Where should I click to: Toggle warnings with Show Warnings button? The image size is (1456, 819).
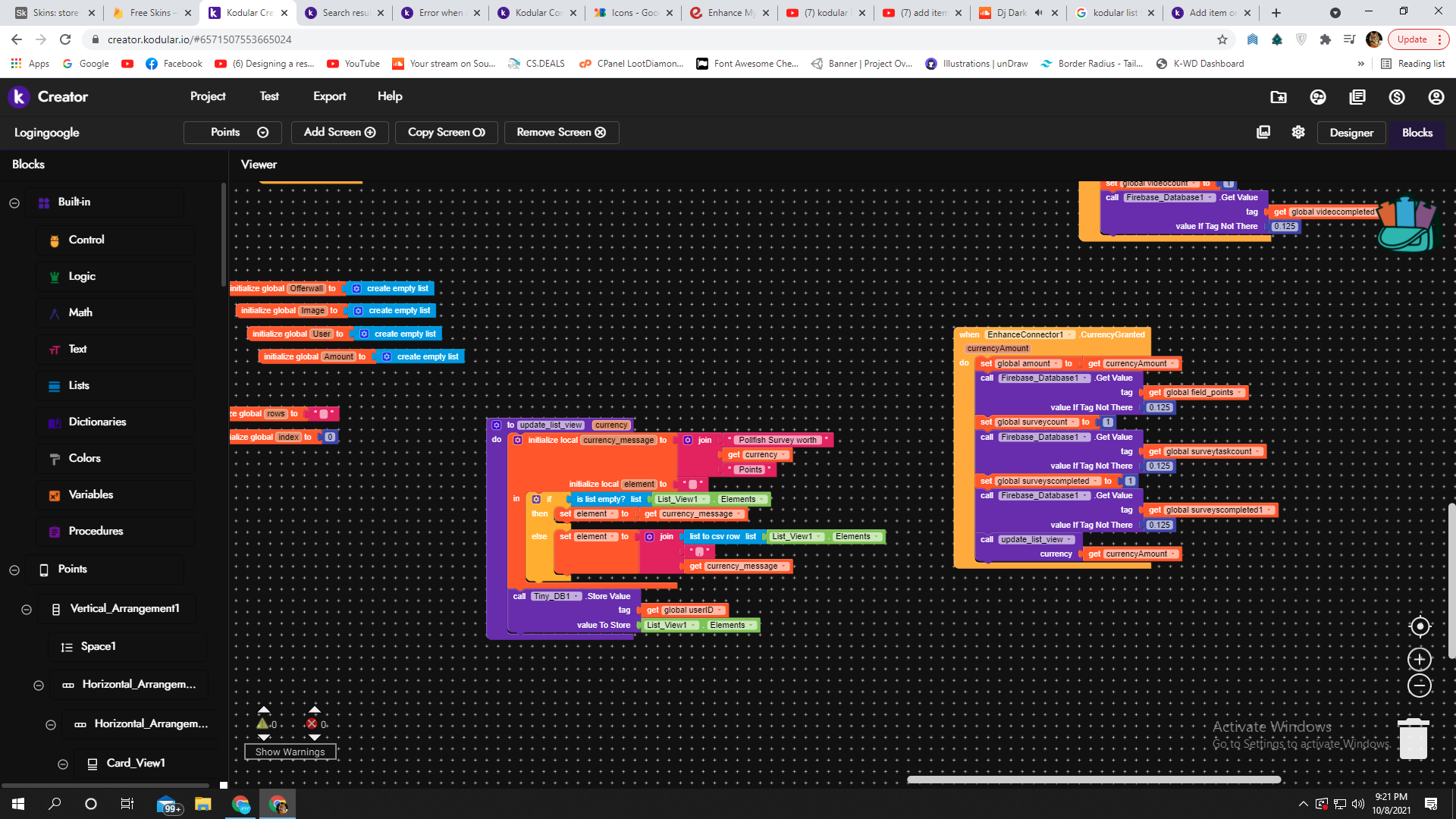(290, 752)
